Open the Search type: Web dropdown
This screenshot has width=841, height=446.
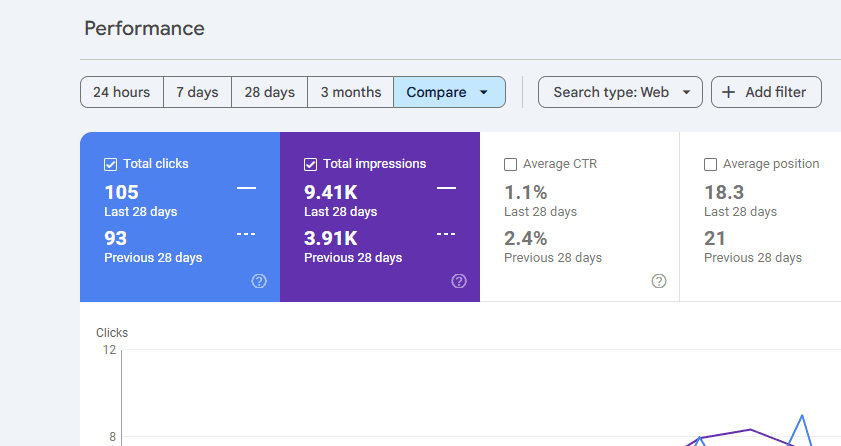(x=620, y=92)
